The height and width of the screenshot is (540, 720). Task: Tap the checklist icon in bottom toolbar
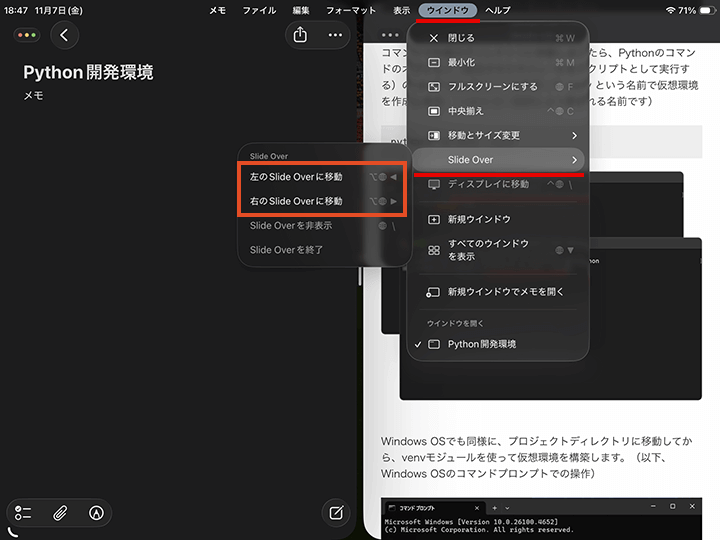click(23, 512)
